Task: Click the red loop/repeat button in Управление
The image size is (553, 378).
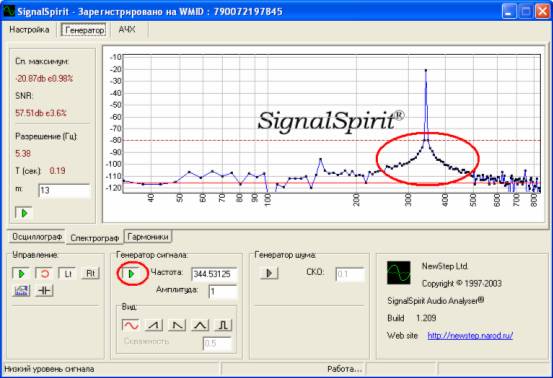Action: coord(44,274)
